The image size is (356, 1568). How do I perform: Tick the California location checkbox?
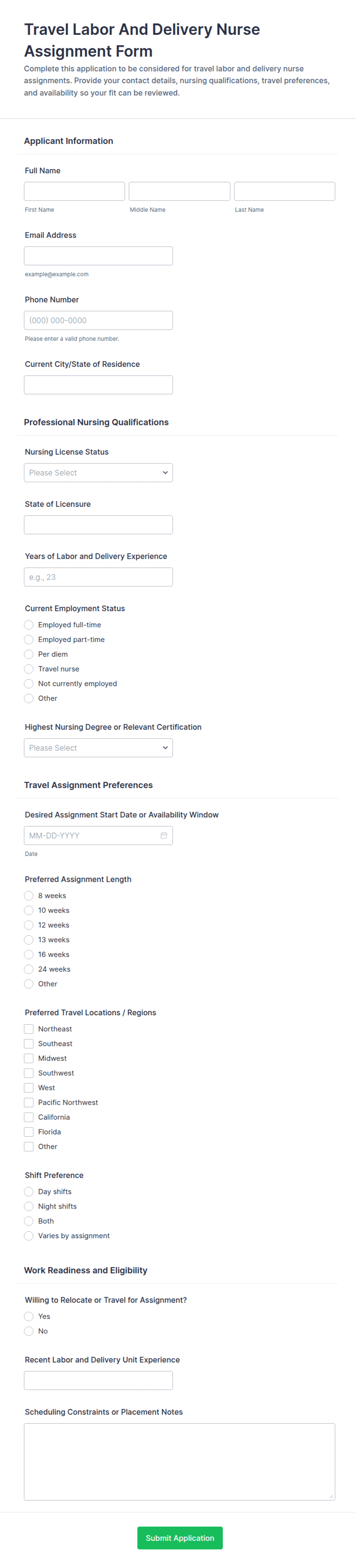(29, 1117)
